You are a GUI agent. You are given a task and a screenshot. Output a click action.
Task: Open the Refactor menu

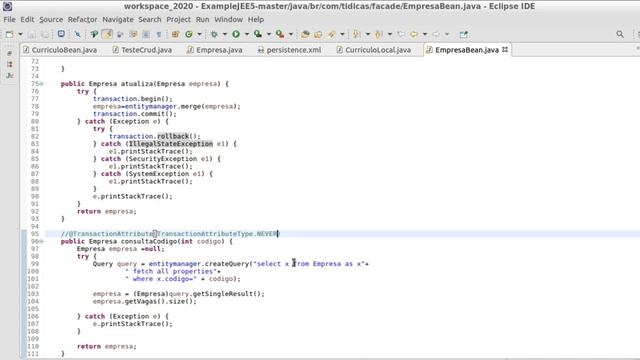82,20
